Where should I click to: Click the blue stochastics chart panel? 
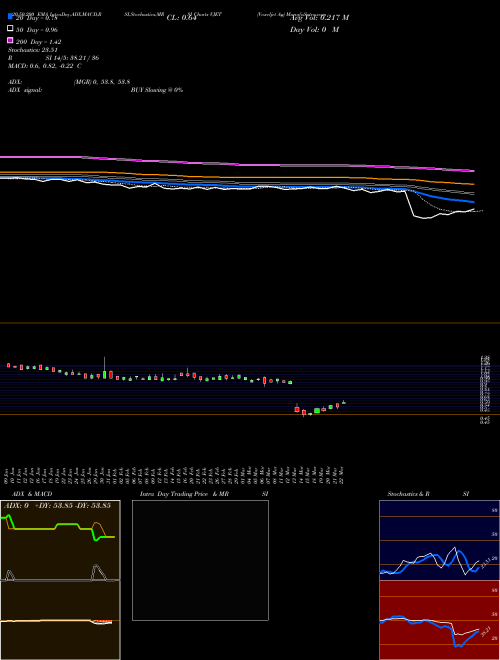pyautogui.click(x=439, y=540)
